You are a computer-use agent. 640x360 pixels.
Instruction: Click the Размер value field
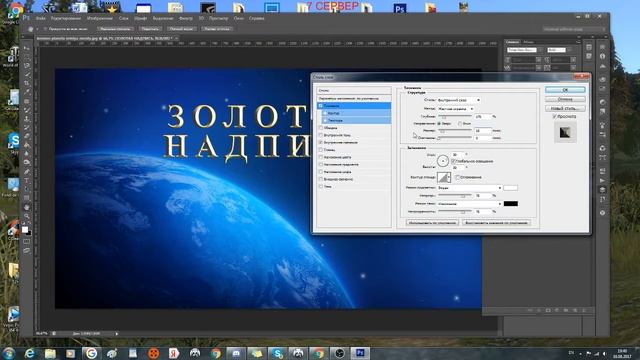[483, 131]
